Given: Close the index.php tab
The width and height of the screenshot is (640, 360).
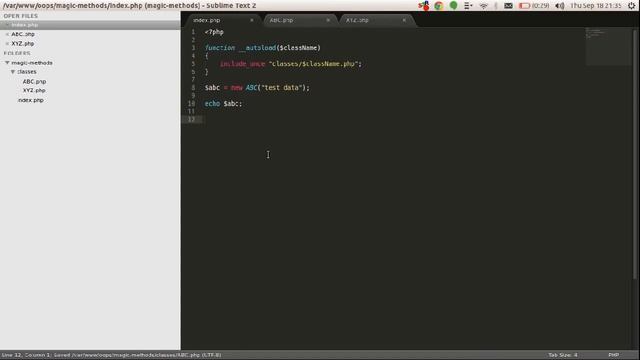Looking at the screenshot, I should (x=251, y=20).
